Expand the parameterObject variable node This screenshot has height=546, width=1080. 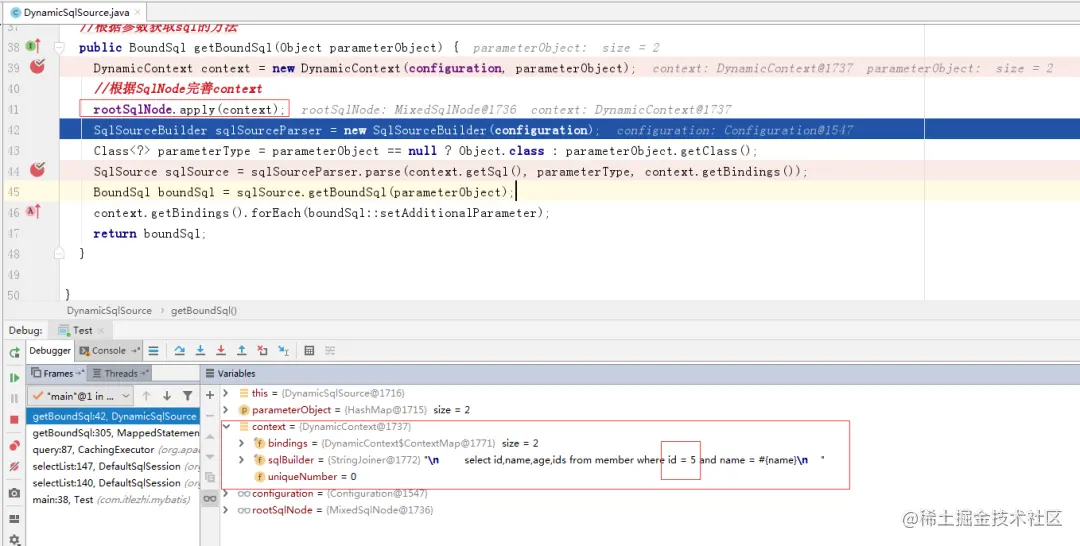(x=225, y=410)
